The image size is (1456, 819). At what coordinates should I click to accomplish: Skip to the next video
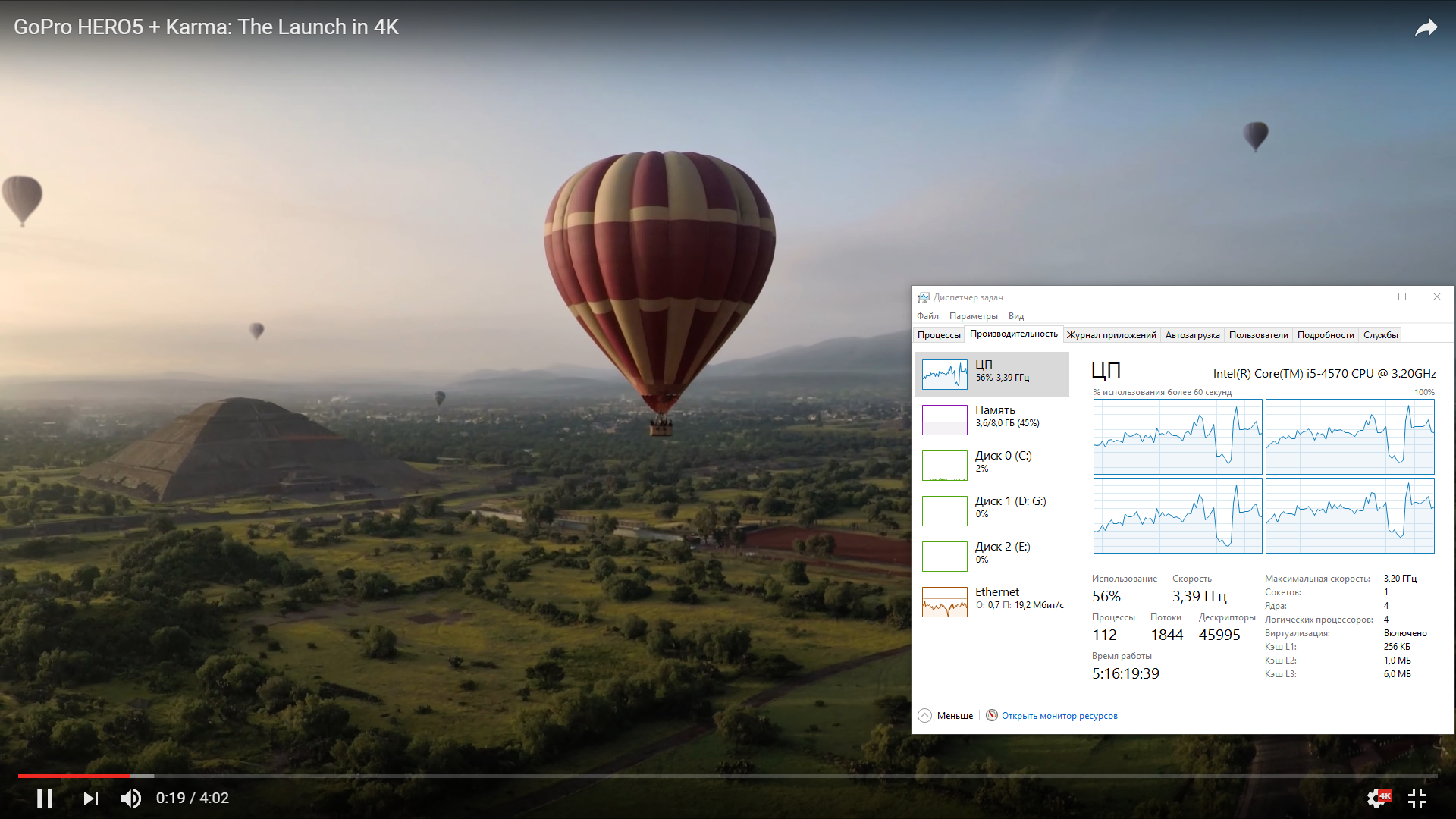point(91,799)
